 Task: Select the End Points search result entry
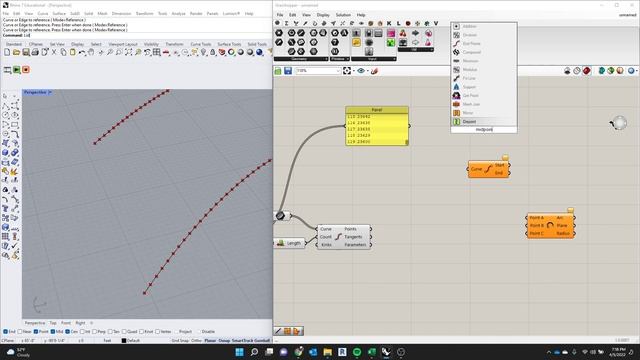(484, 44)
